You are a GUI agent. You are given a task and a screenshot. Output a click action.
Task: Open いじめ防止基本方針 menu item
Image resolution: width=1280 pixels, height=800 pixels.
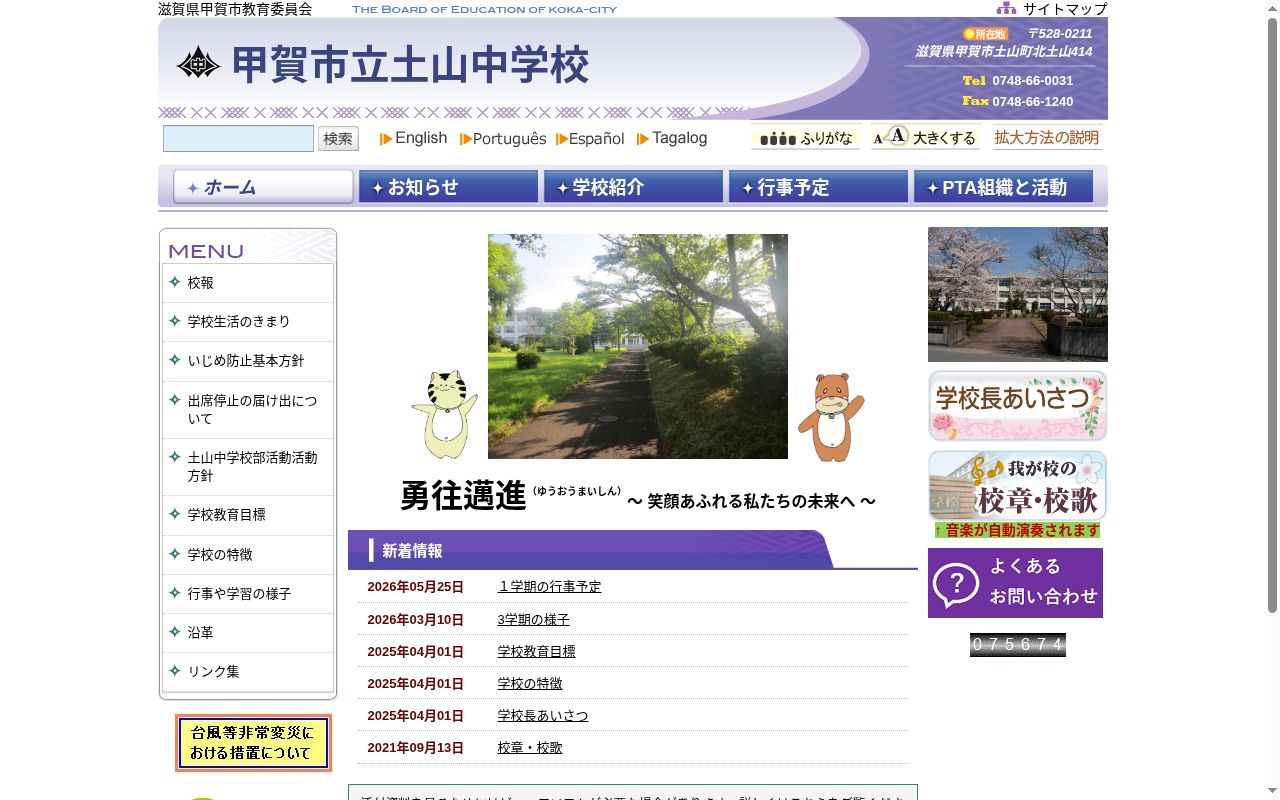248,360
